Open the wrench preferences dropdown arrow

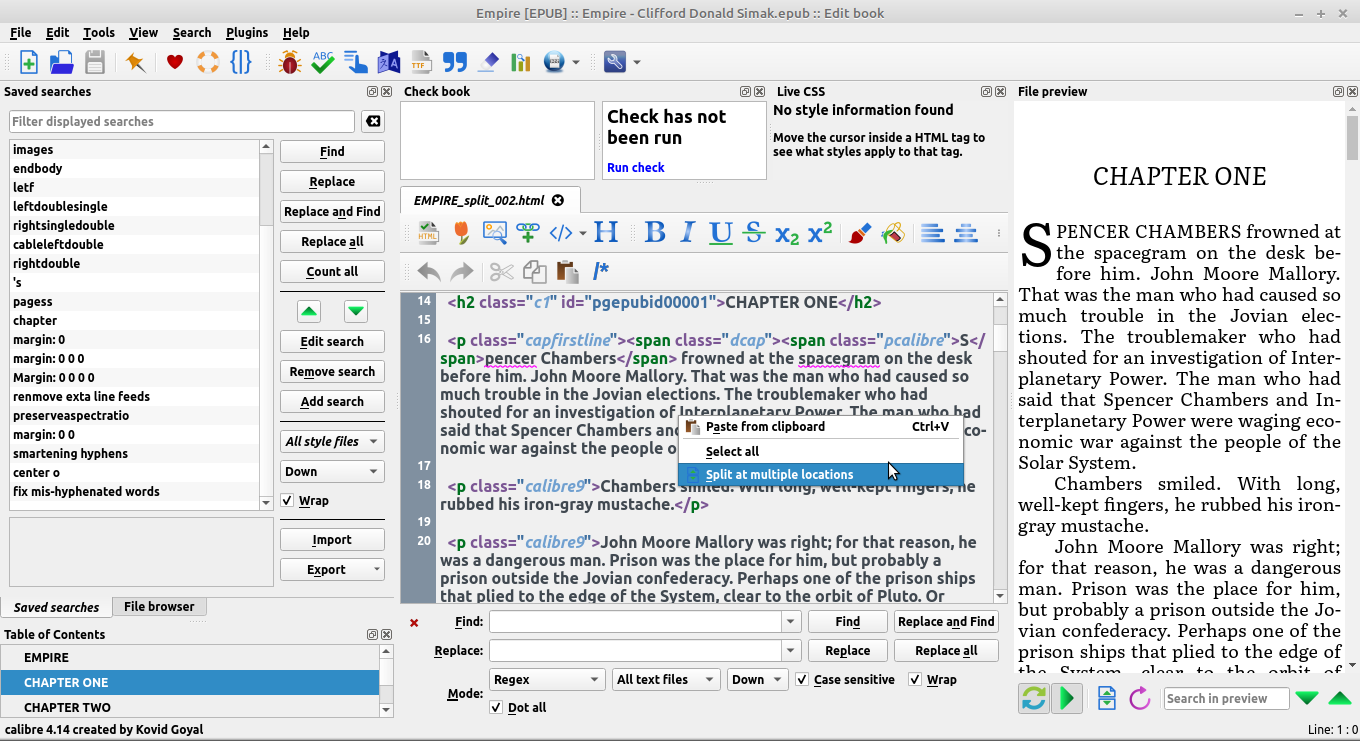(x=637, y=63)
